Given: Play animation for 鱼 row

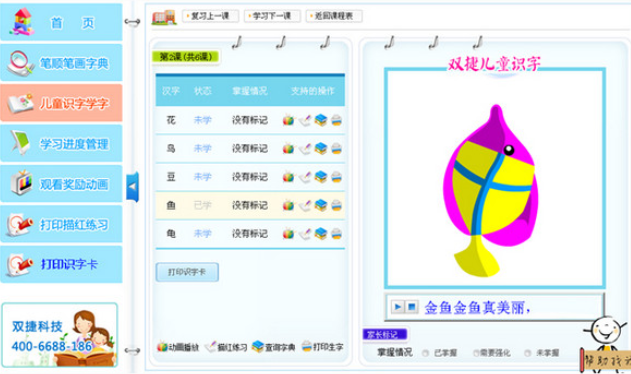Looking at the screenshot, I should tap(288, 205).
